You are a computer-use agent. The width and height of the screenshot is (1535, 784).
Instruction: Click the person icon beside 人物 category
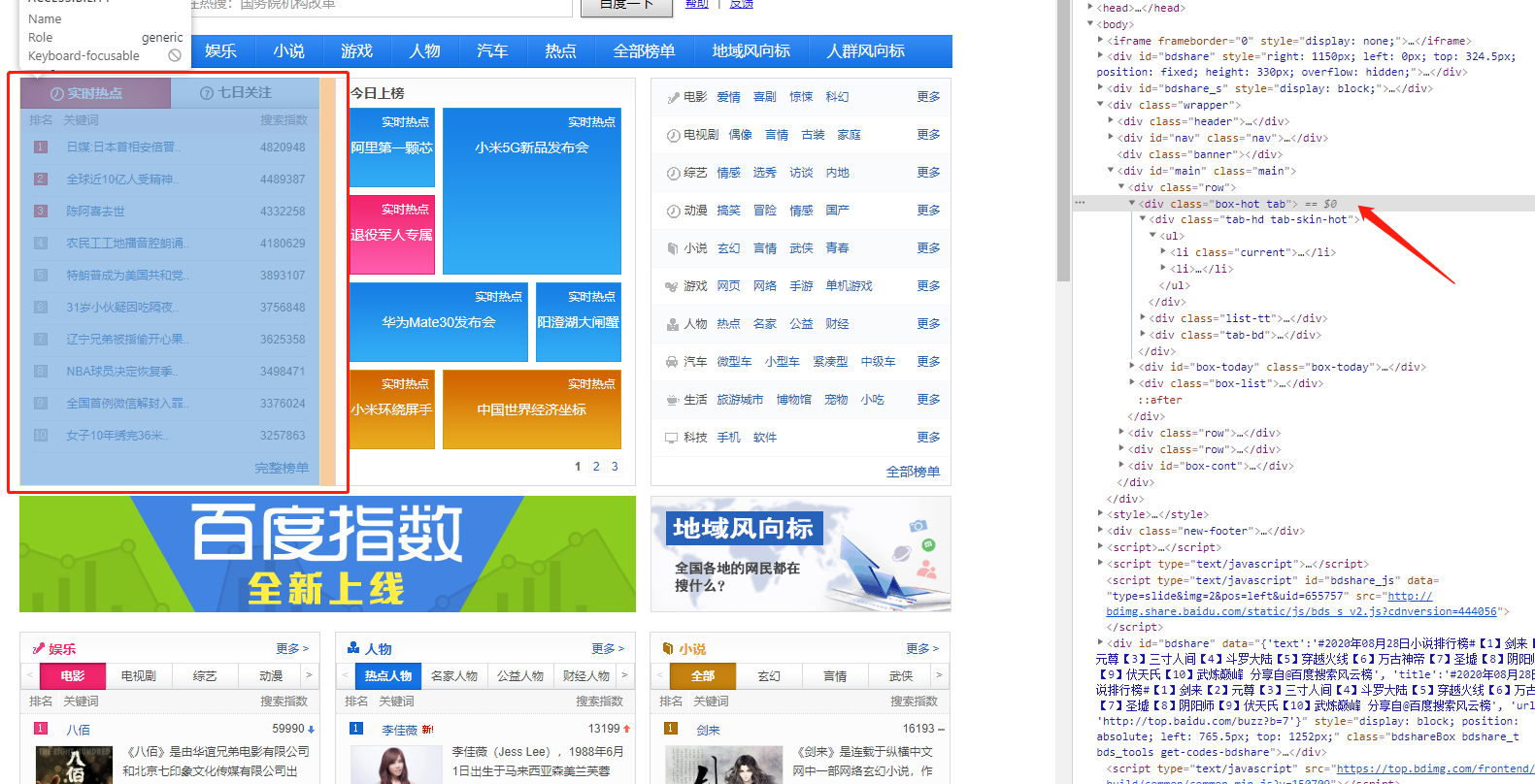[x=673, y=324]
